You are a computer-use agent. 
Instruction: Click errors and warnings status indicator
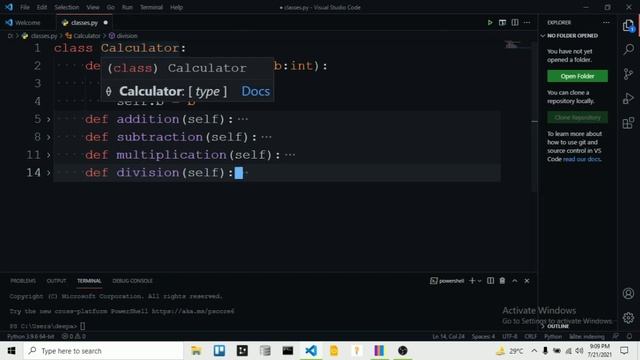74,336
